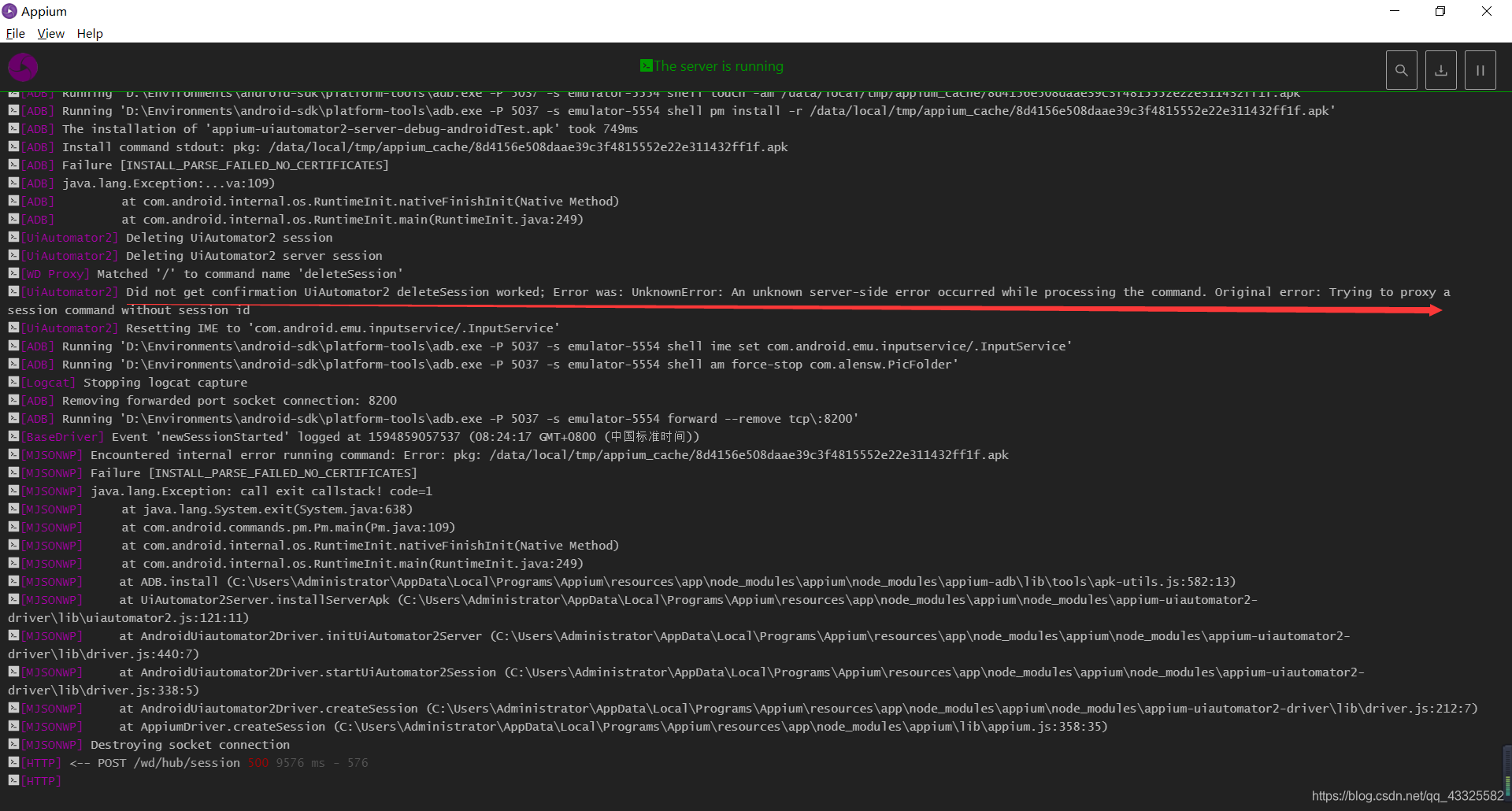
Task: Click log icon beside 'Removing forwarded port socket connection'
Action: click(x=13, y=400)
